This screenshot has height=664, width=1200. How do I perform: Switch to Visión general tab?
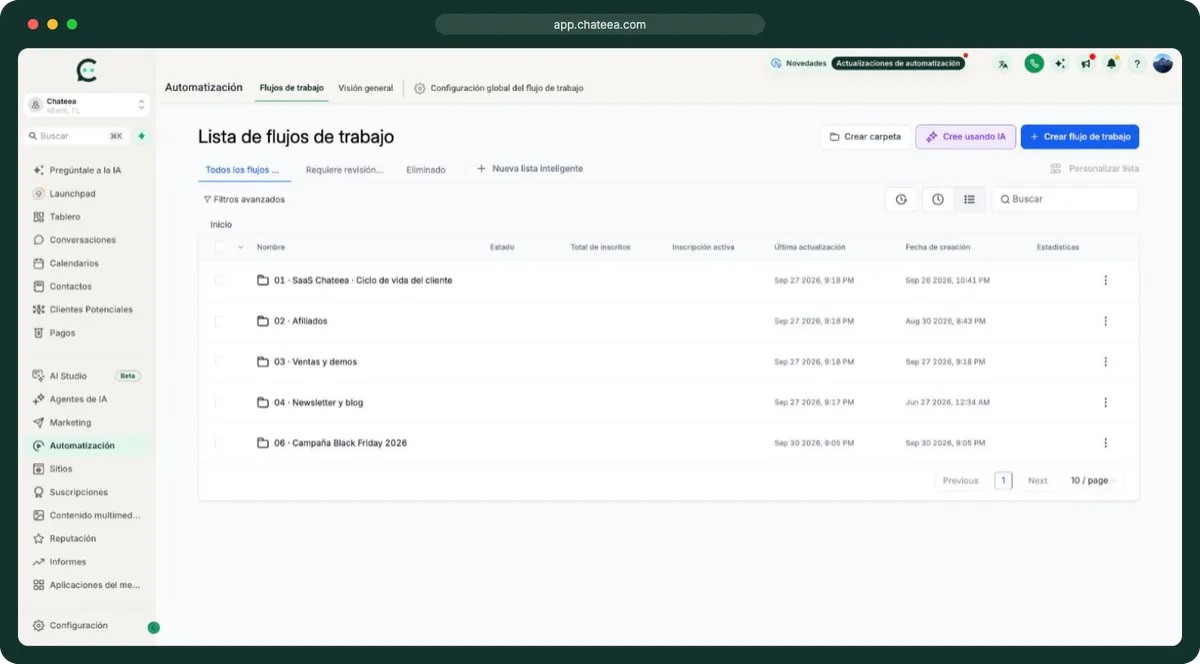(365, 88)
